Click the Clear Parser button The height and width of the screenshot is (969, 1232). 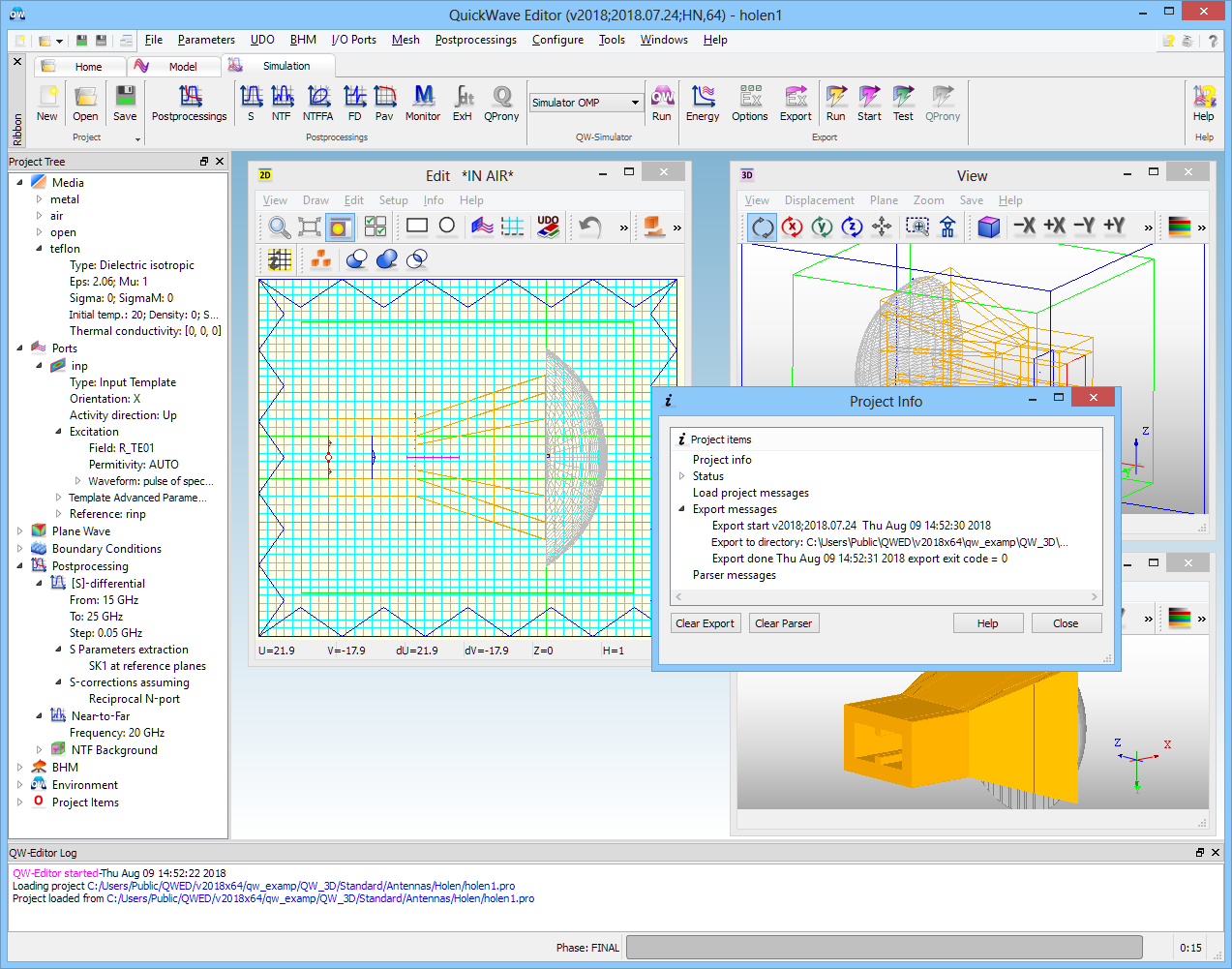pyautogui.click(x=783, y=623)
